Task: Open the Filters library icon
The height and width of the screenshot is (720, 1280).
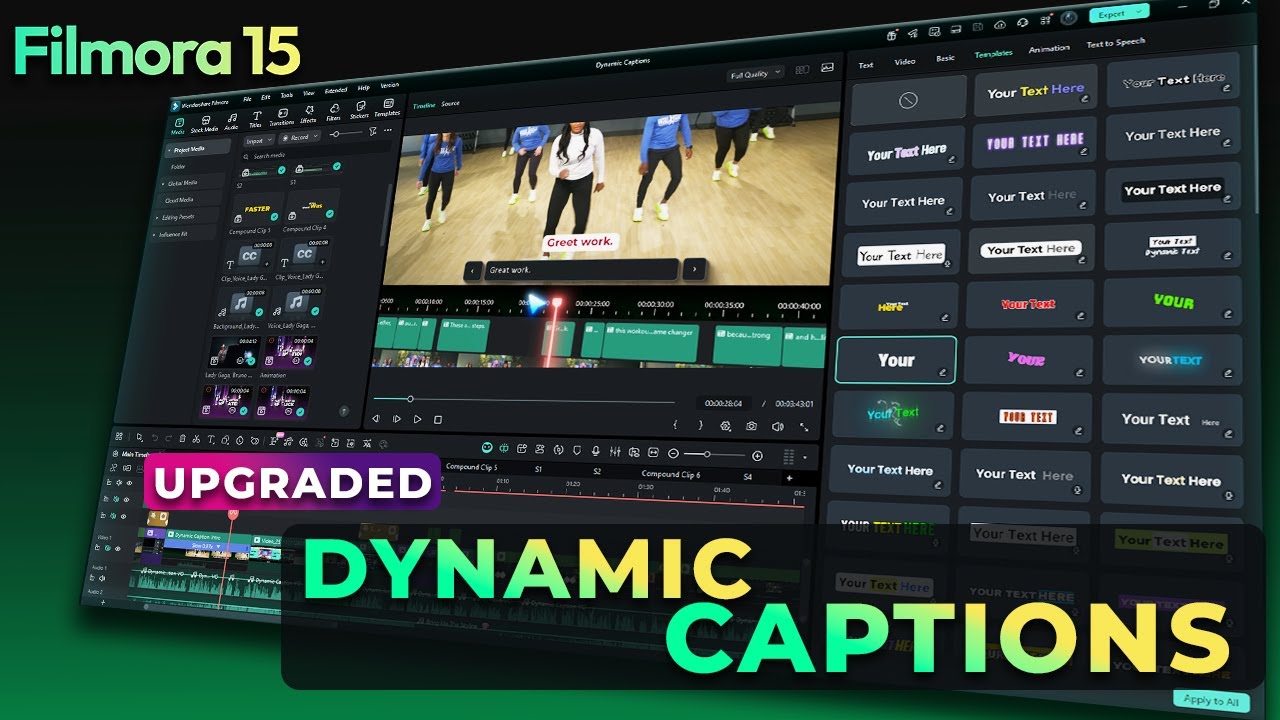Action: (335, 108)
